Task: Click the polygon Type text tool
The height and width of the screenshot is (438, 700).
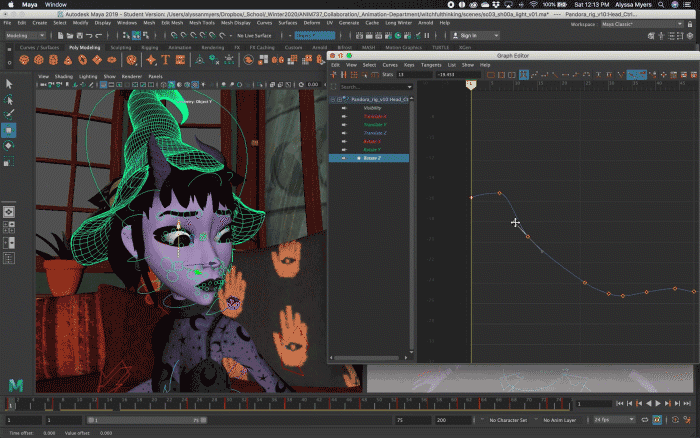Action: point(166,59)
